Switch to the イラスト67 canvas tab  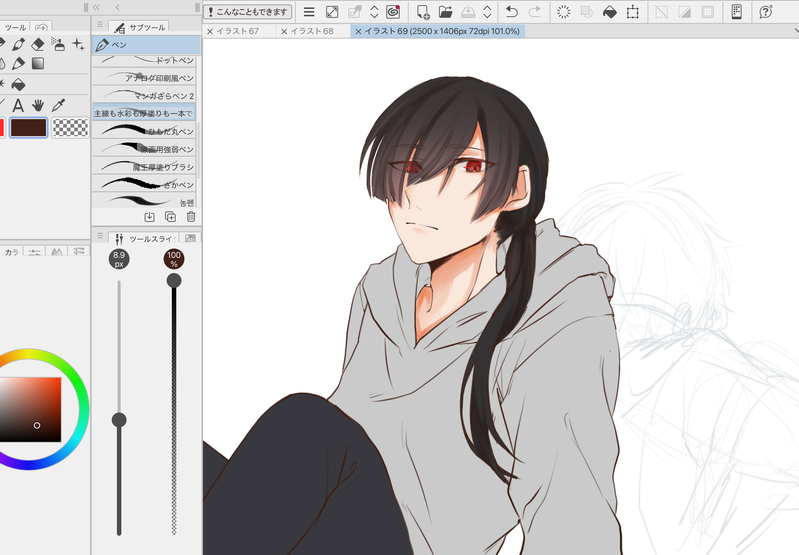[x=237, y=31]
